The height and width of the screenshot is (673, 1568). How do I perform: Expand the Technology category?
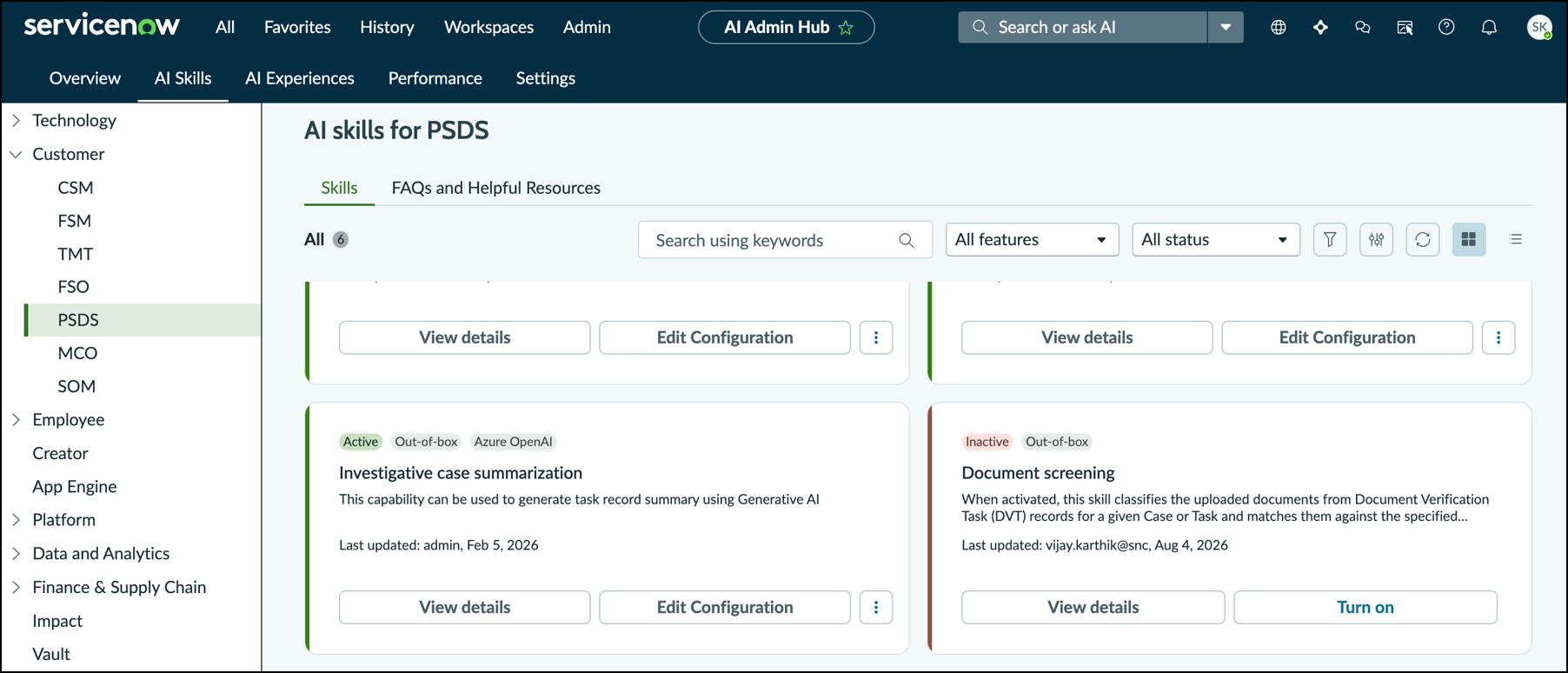[16, 121]
